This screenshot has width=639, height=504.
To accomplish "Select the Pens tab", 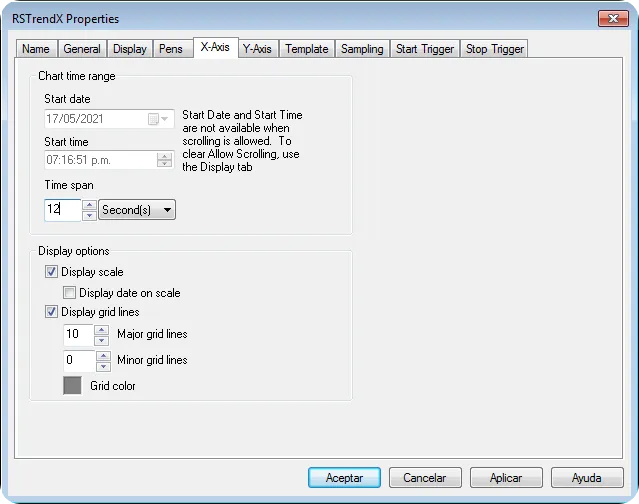I will tap(171, 49).
